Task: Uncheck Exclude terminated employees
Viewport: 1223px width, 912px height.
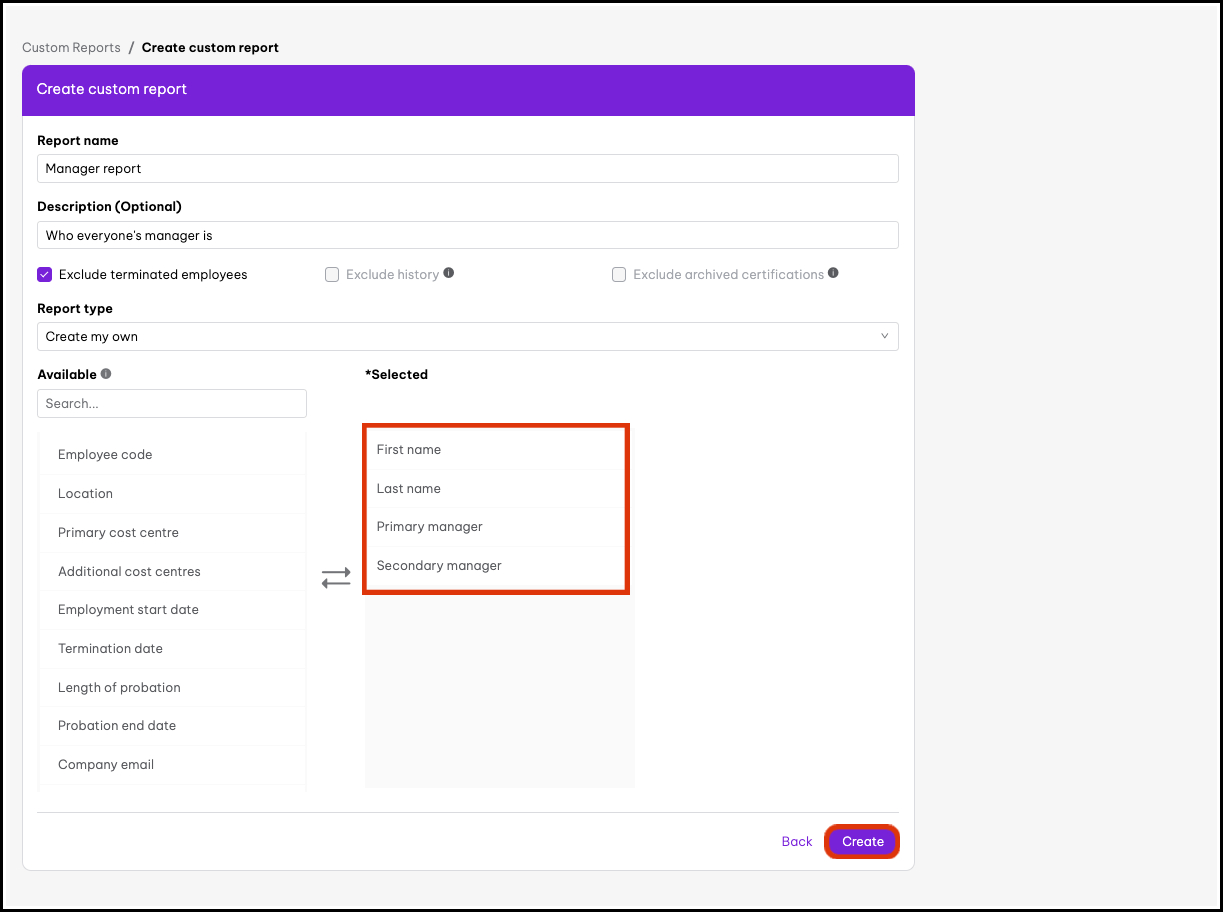Action: tap(42, 273)
